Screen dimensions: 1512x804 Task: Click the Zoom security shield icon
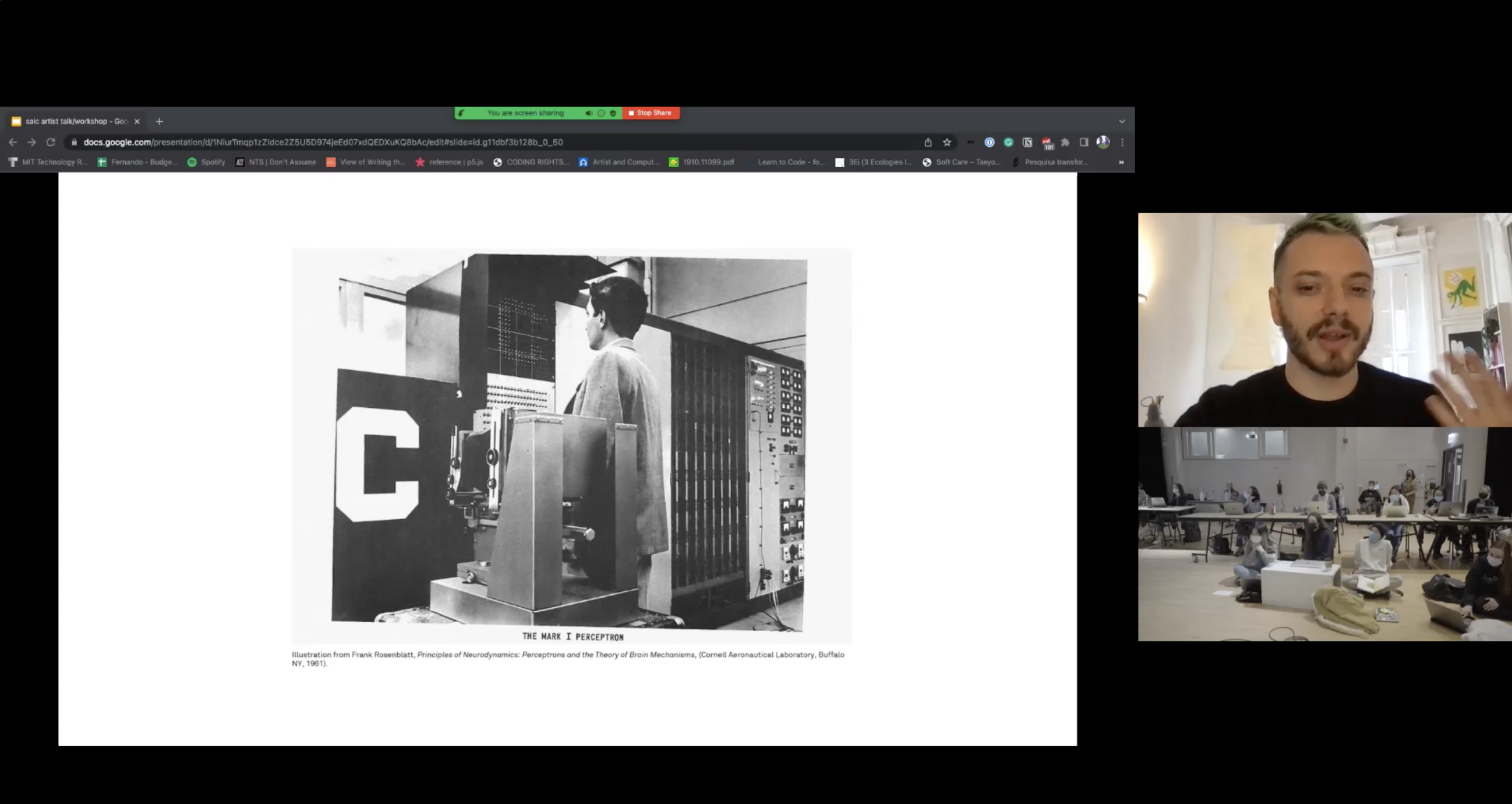(613, 113)
